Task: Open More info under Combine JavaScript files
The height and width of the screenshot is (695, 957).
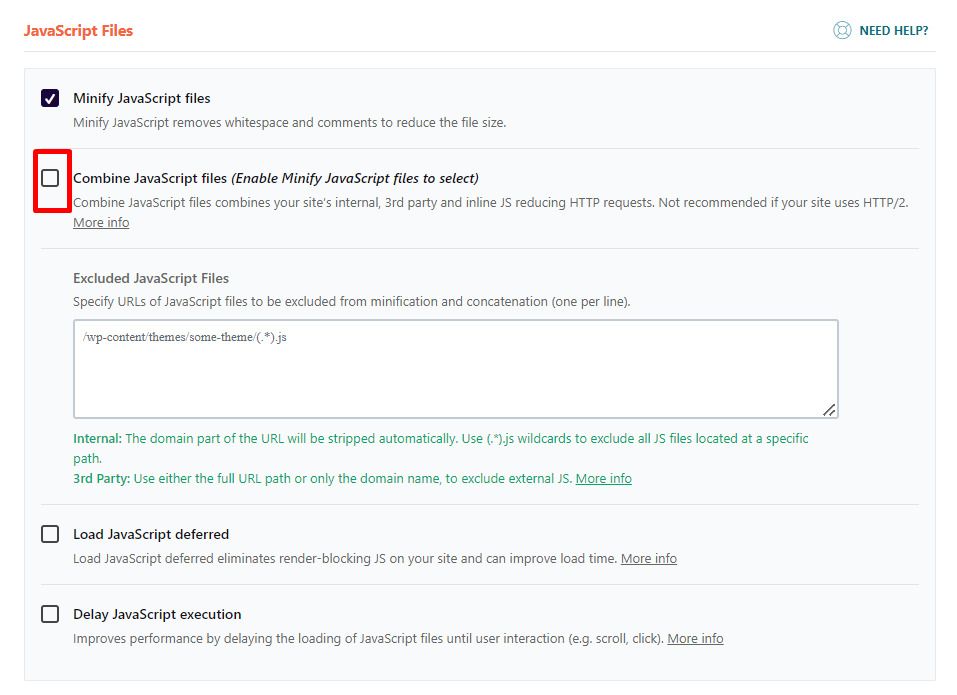Action: pos(101,223)
